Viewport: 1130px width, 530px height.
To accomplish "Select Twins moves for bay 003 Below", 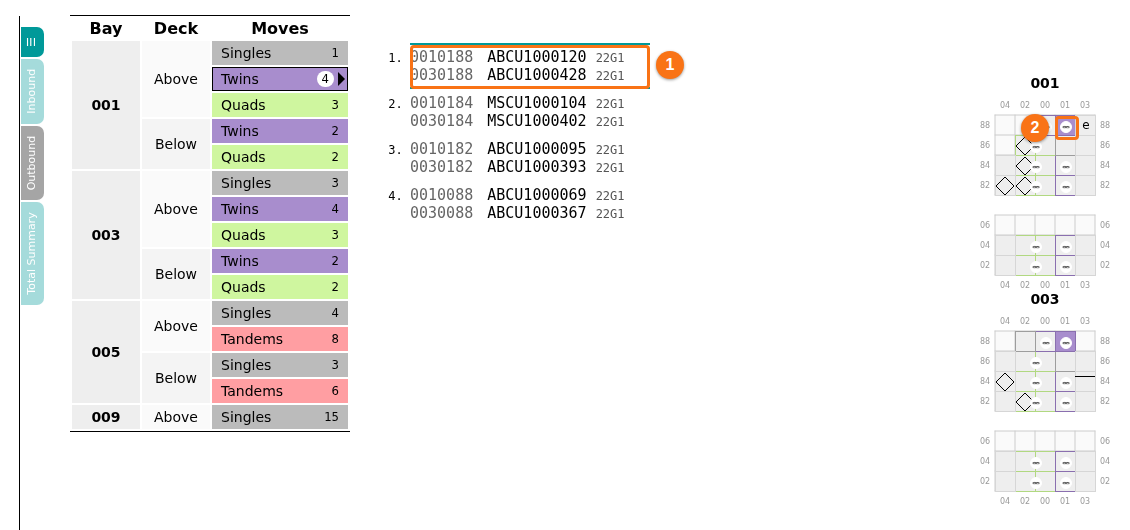I will (x=280, y=261).
